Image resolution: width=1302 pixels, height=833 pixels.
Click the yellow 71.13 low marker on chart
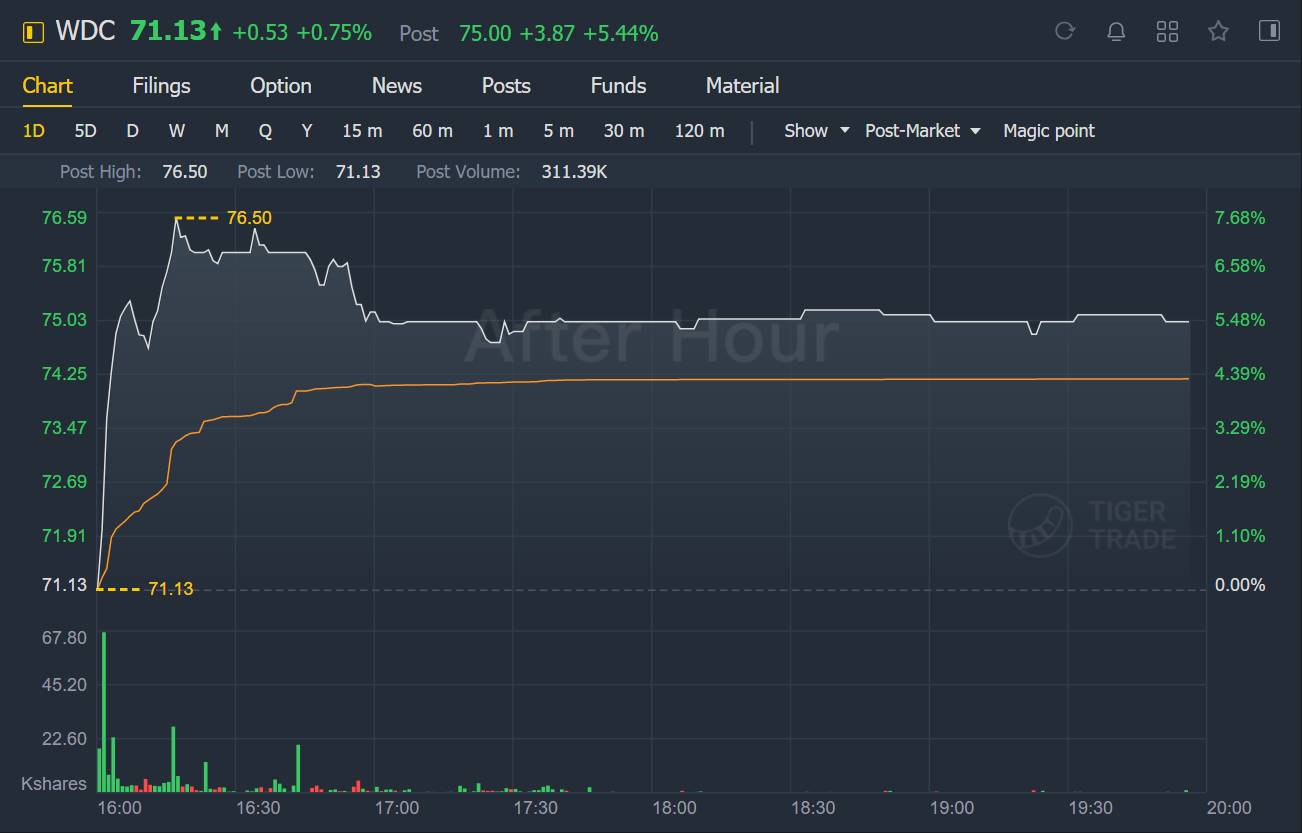170,589
